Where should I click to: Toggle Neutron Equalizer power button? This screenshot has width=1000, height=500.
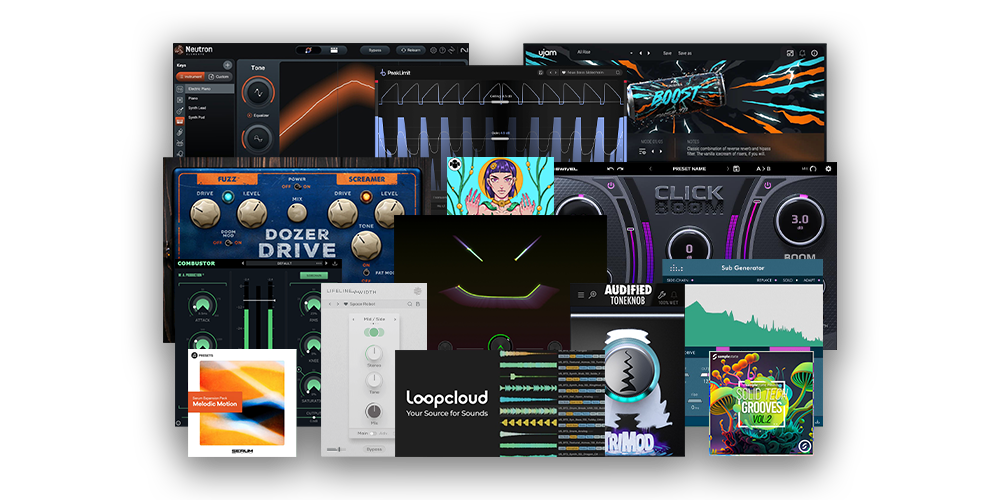(x=249, y=115)
